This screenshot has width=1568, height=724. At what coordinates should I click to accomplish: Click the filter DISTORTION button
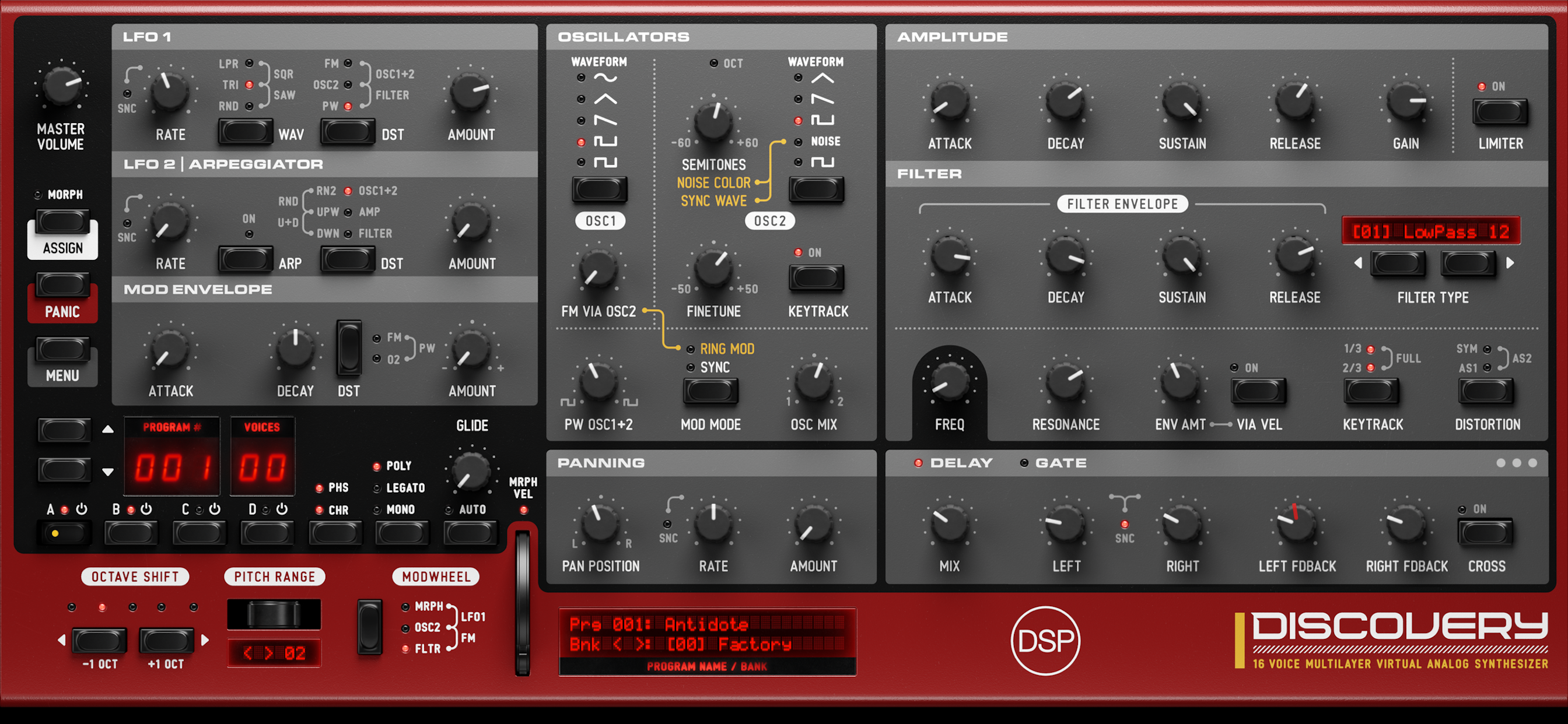pyautogui.click(x=1485, y=391)
